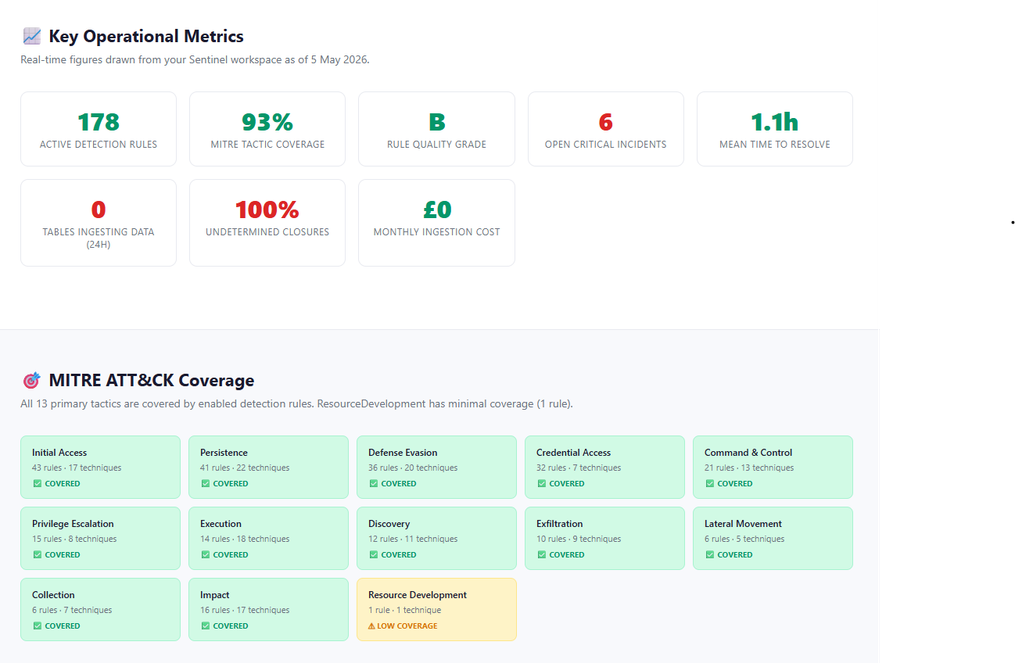This screenshot has width=1015, height=663.
Task: Click the Undetermined Closures 100% card
Action: [x=267, y=223]
